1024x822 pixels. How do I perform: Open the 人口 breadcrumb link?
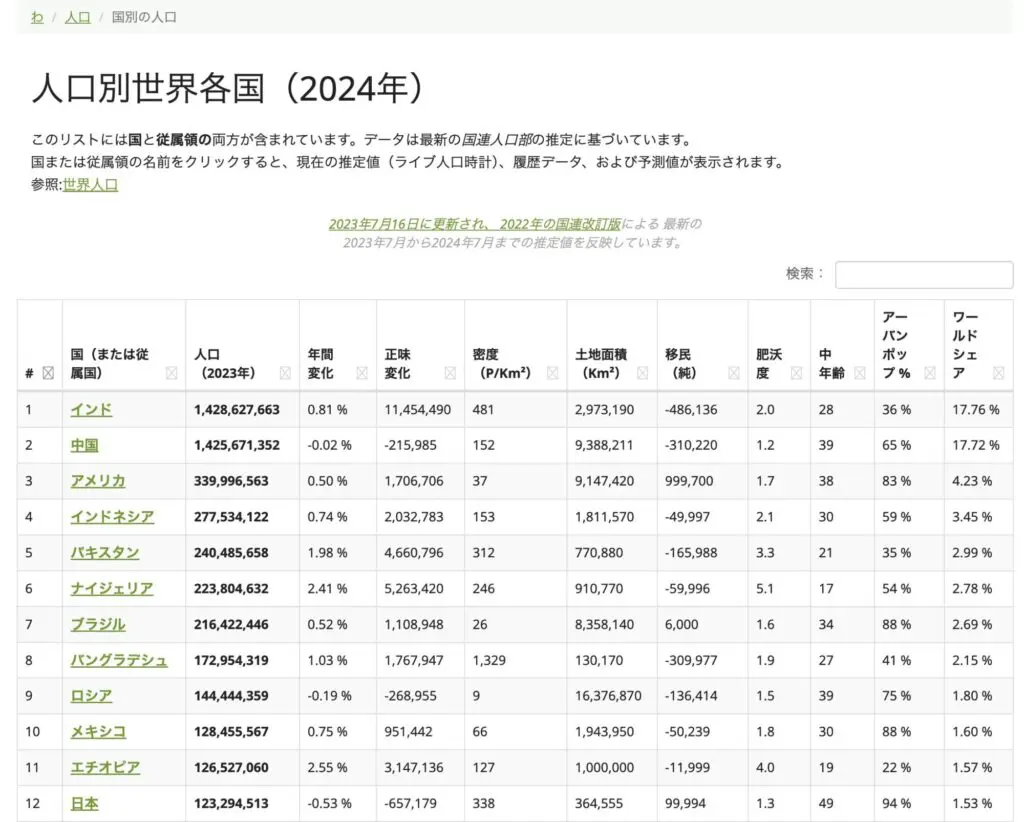(x=77, y=17)
